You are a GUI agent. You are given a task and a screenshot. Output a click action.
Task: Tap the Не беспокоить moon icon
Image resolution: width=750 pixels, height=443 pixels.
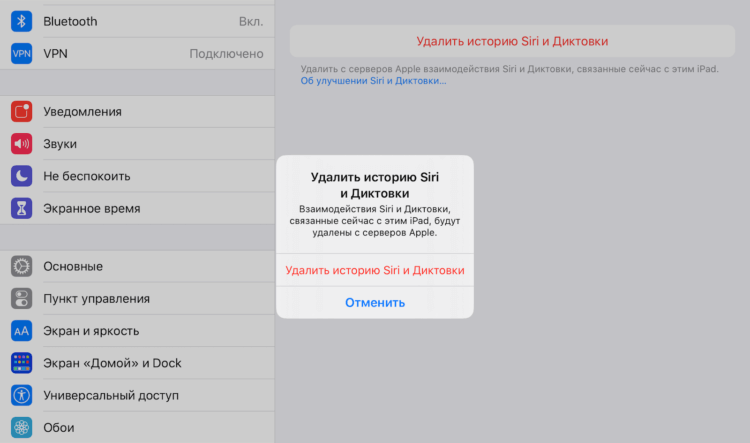[x=22, y=176]
